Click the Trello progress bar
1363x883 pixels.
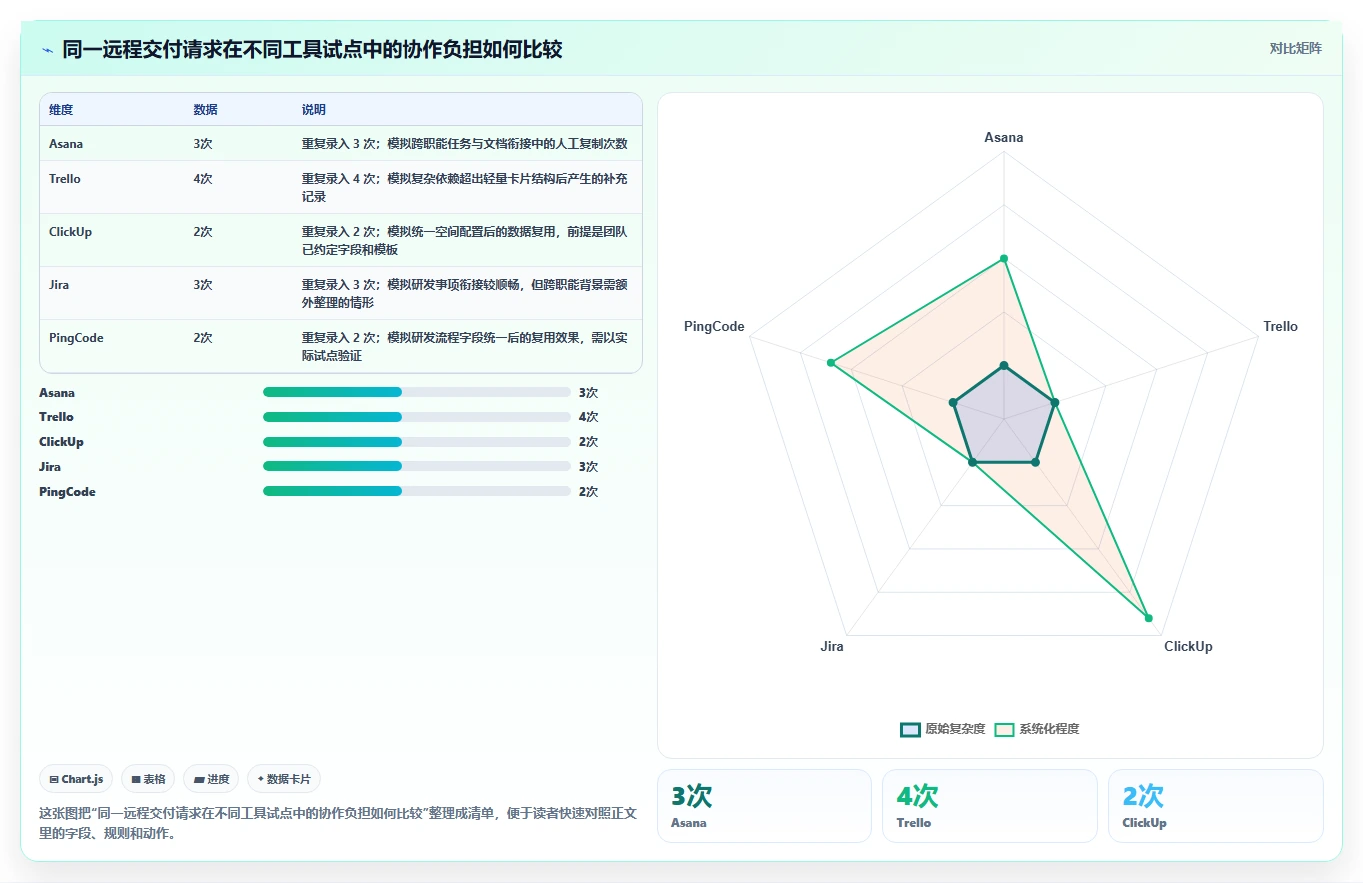click(x=416, y=417)
